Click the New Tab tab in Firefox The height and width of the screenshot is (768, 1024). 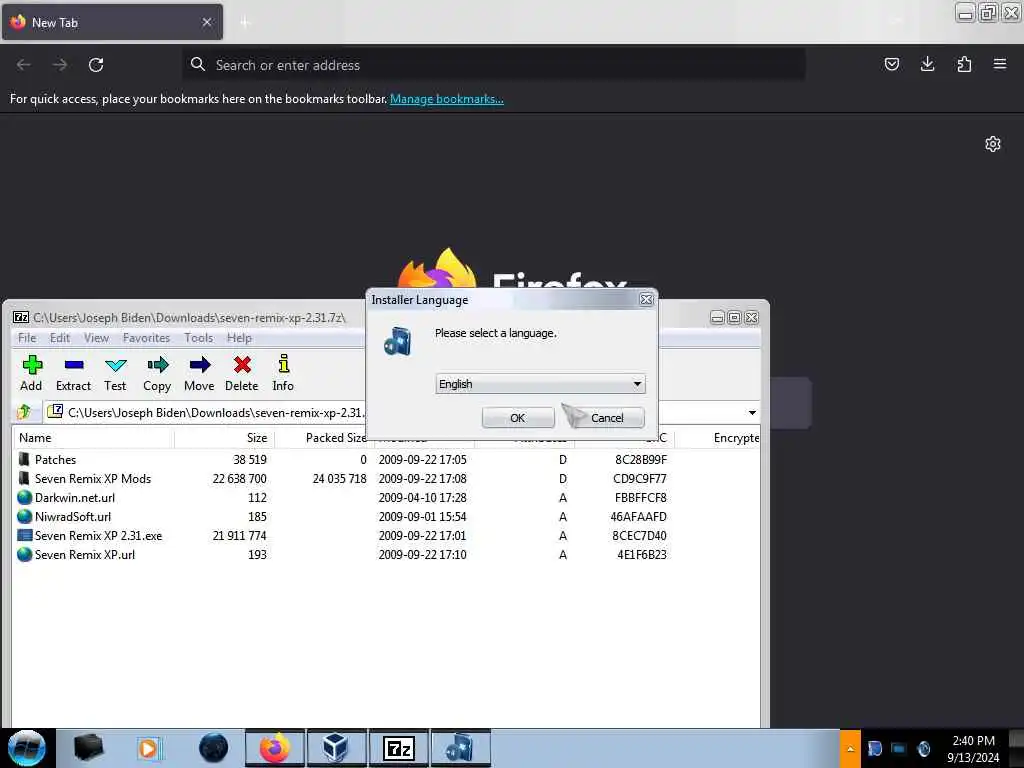pos(112,22)
